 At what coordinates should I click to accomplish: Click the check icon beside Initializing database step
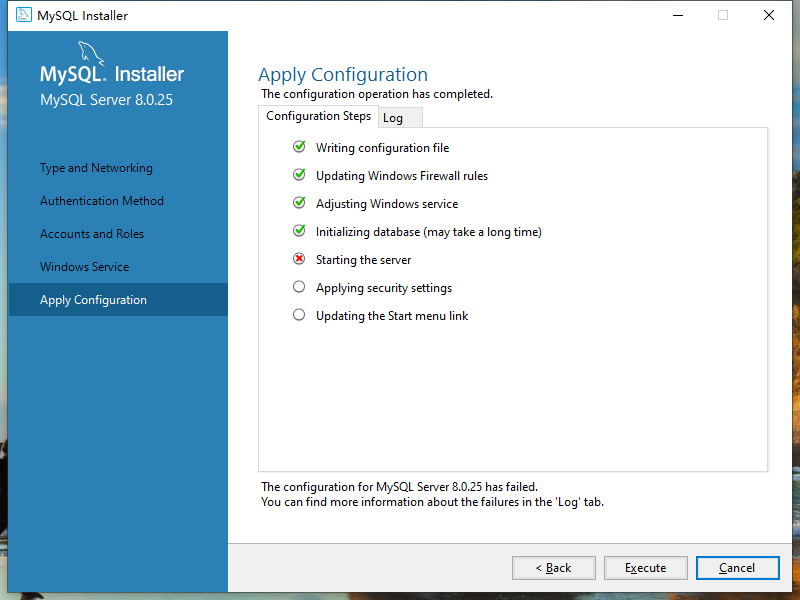pos(298,231)
